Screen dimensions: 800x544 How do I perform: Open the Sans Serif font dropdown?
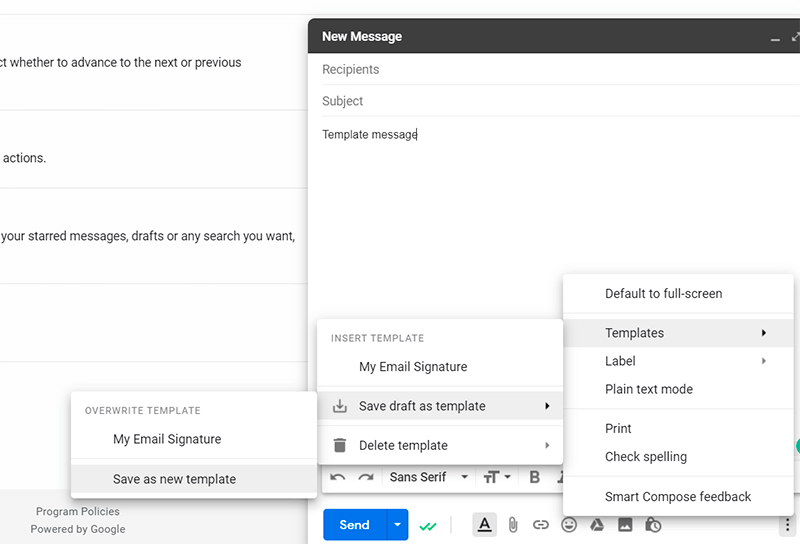(x=429, y=477)
